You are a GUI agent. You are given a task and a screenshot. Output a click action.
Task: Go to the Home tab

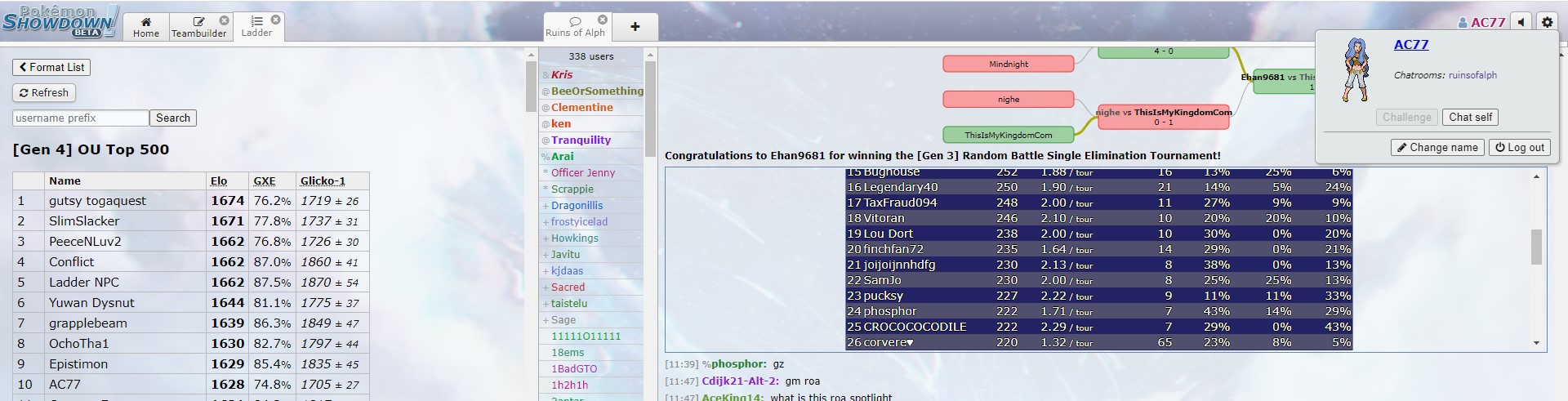tap(146, 27)
